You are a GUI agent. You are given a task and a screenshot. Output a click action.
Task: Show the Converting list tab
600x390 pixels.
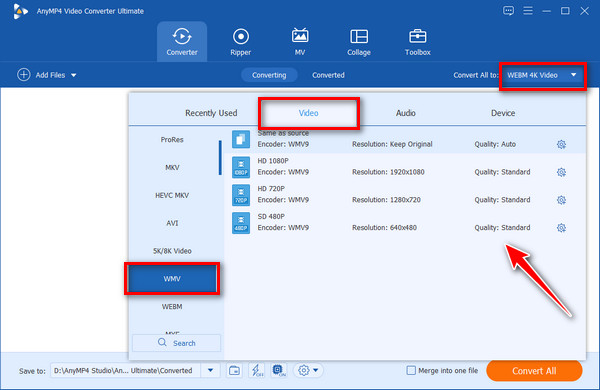click(x=269, y=75)
